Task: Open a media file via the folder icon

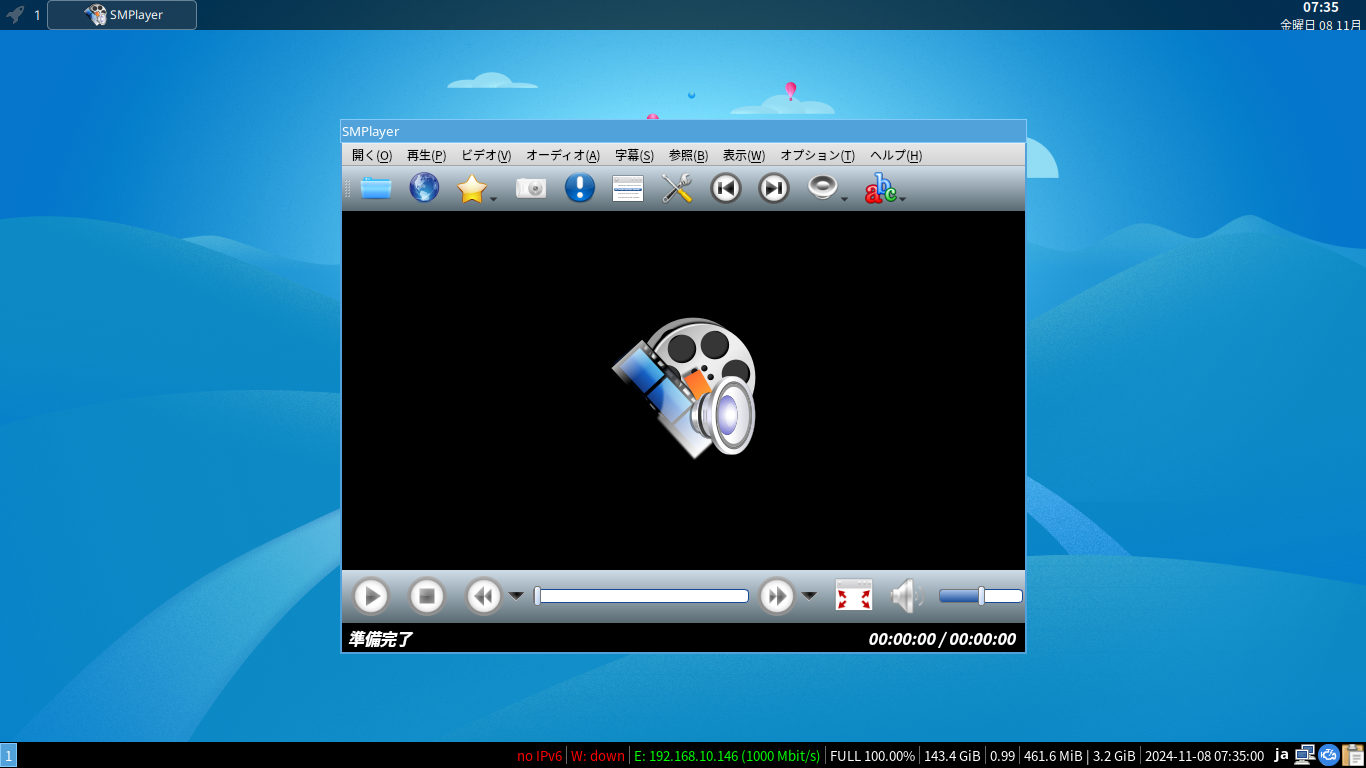Action: (374, 187)
